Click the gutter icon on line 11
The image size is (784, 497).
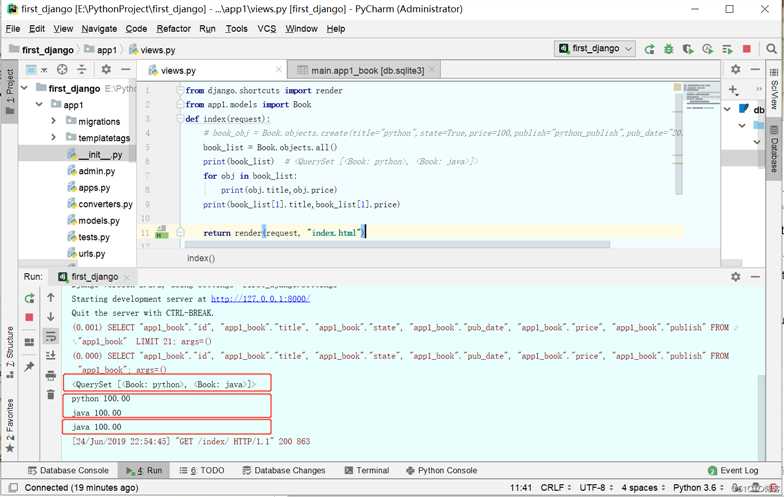point(162,232)
